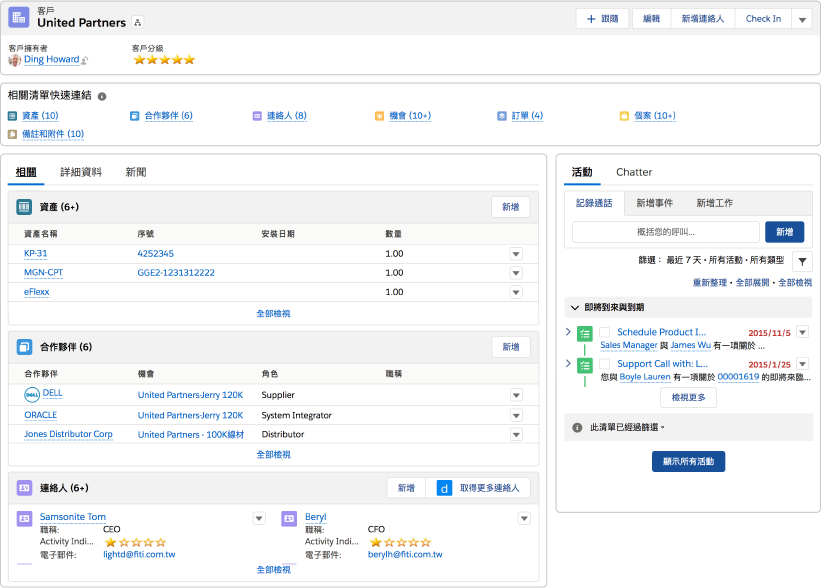Click the Check In button
This screenshot has width=821, height=588.
(763, 19)
